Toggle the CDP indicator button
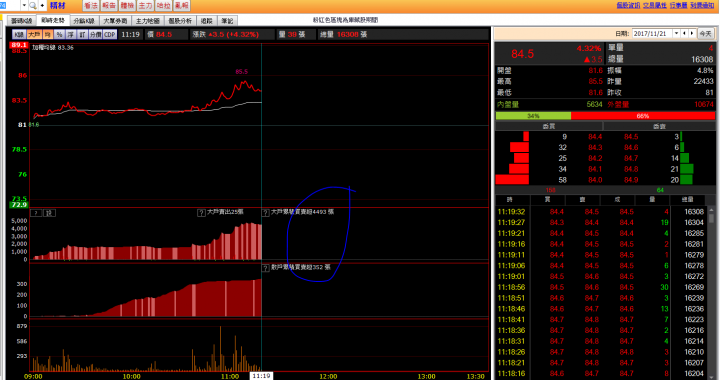The image size is (720, 380). pyautogui.click(x=110, y=34)
